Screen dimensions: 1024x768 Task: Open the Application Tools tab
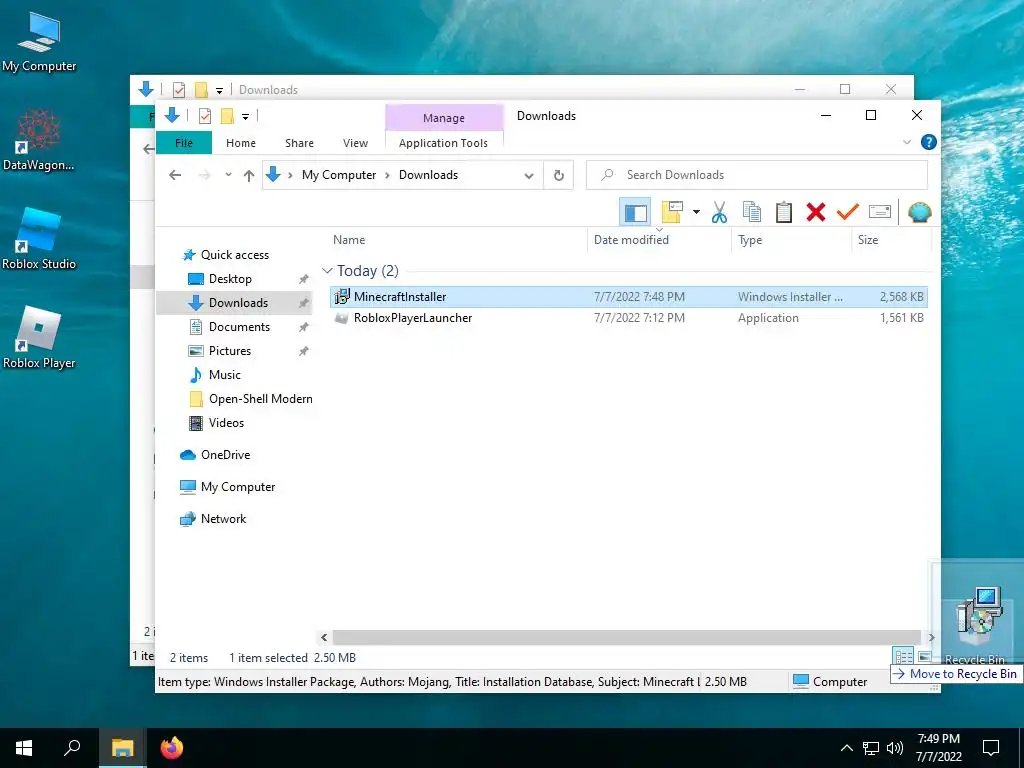443,142
